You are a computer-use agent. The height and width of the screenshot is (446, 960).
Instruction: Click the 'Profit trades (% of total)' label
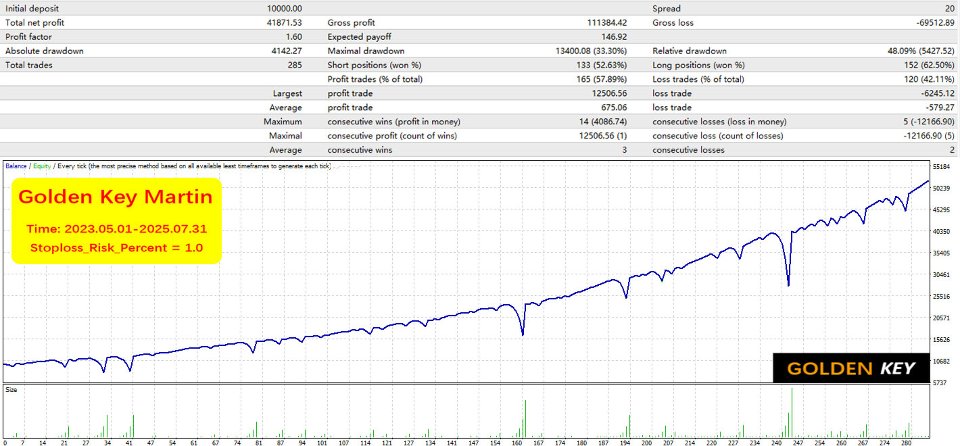pyautogui.click(x=375, y=79)
